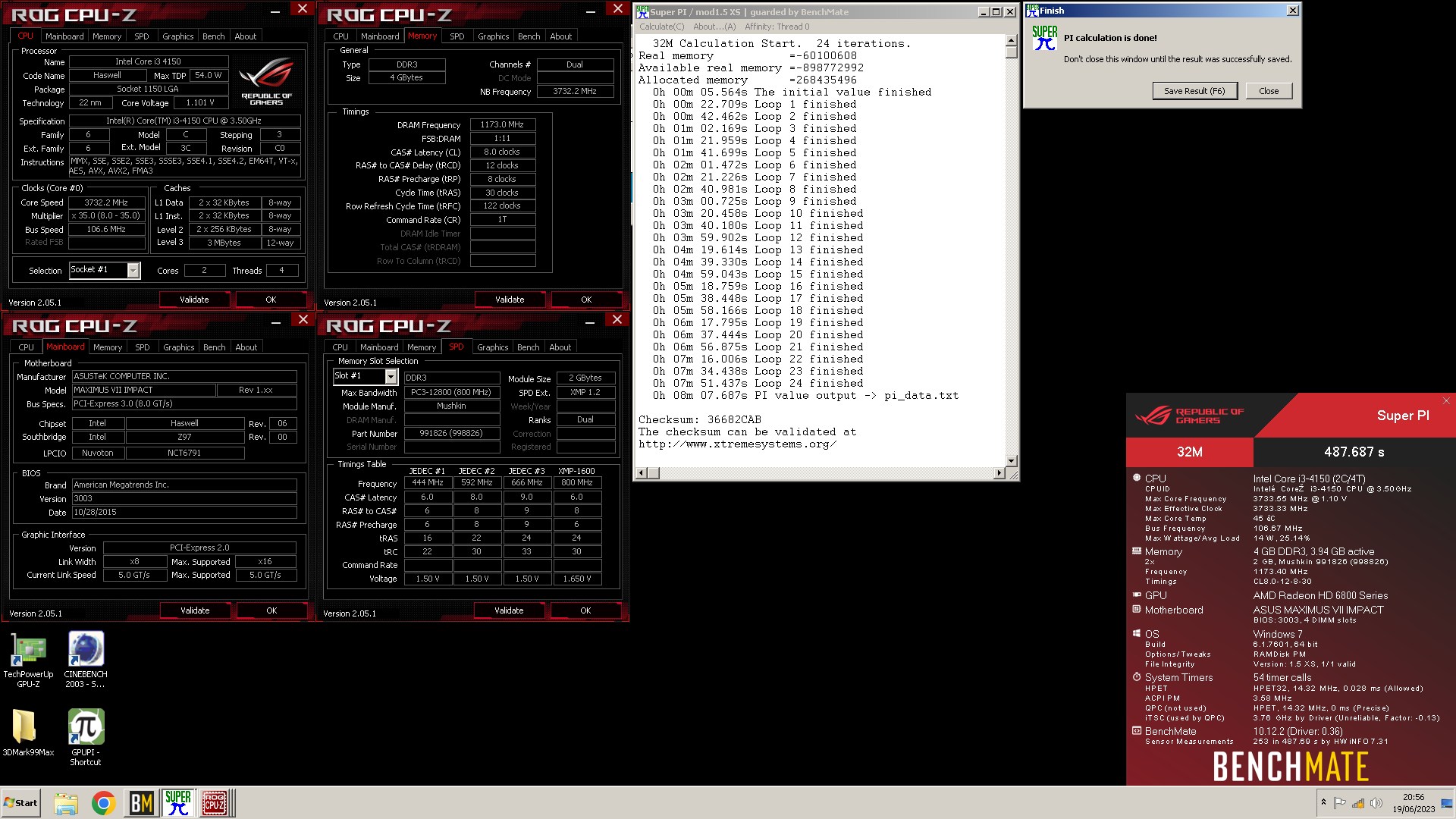Click Super PI vertical scrollbar down arrow

pos(1011,460)
